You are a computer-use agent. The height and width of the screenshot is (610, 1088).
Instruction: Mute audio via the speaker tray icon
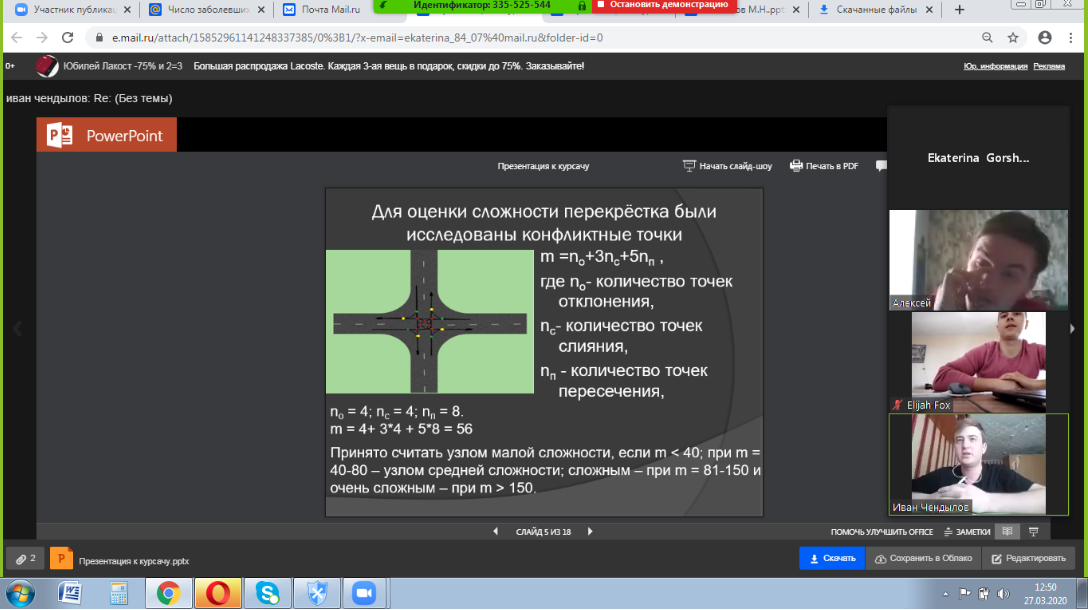[1003, 593]
